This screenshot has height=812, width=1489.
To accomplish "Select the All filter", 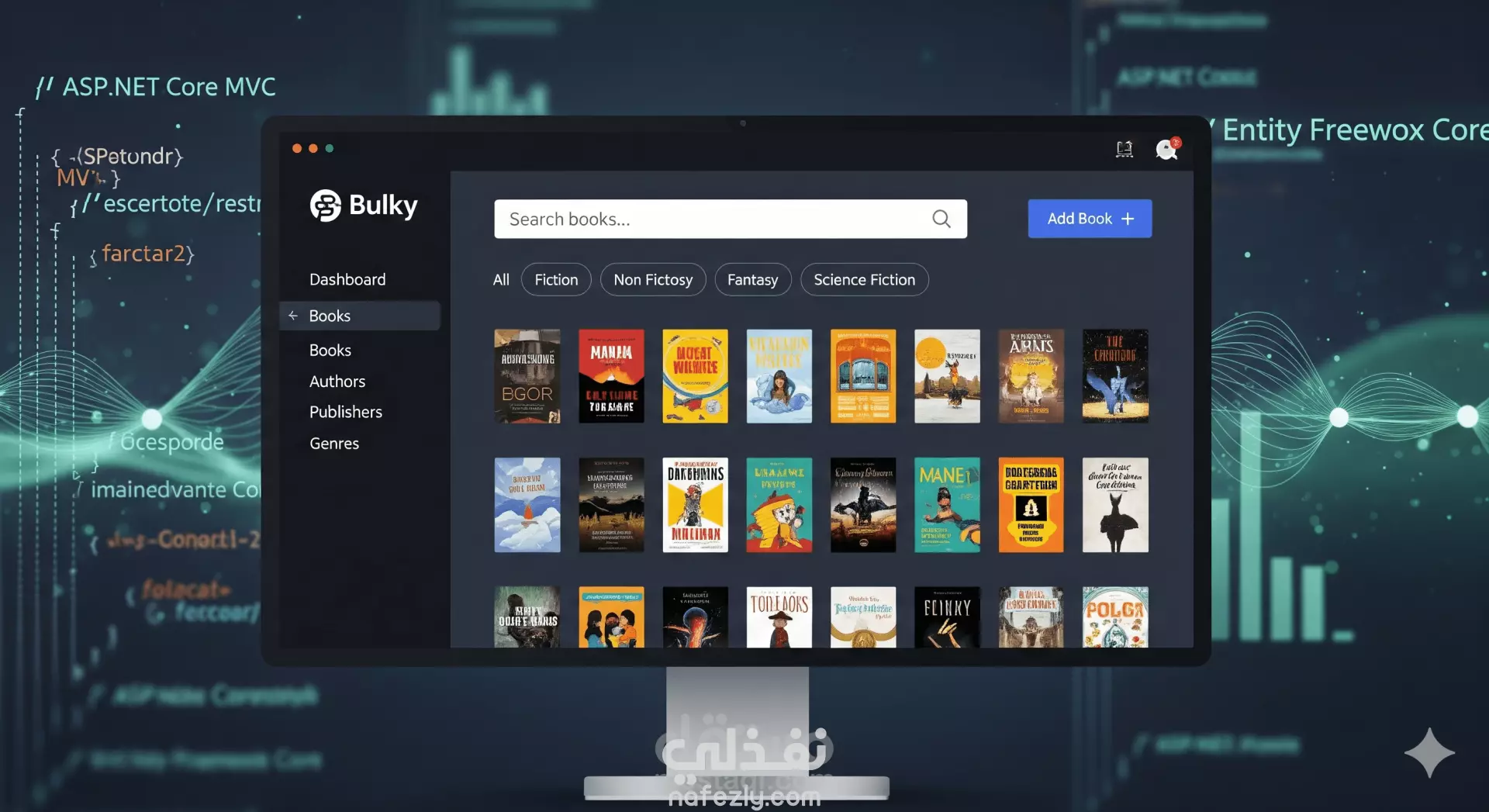I will pyautogui.click(x=501, y=280).
